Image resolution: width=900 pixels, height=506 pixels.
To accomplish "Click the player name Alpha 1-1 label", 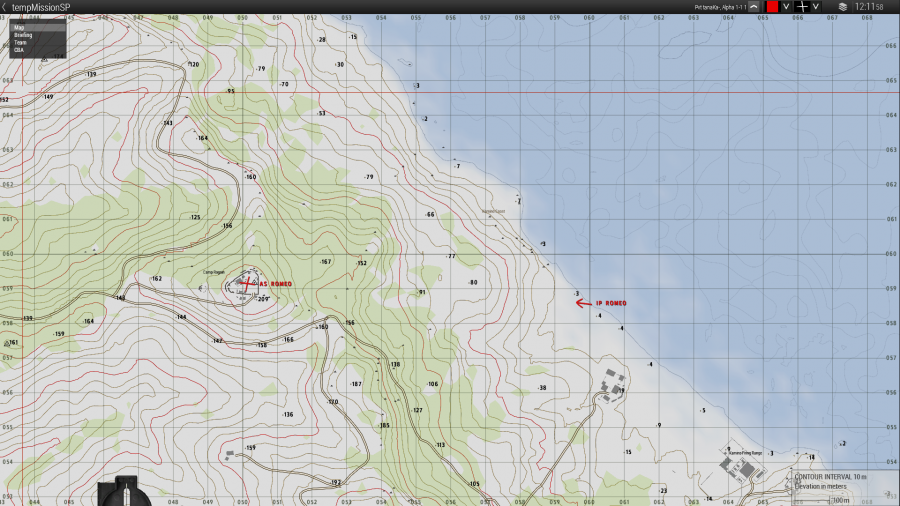I will click(718, 7).
